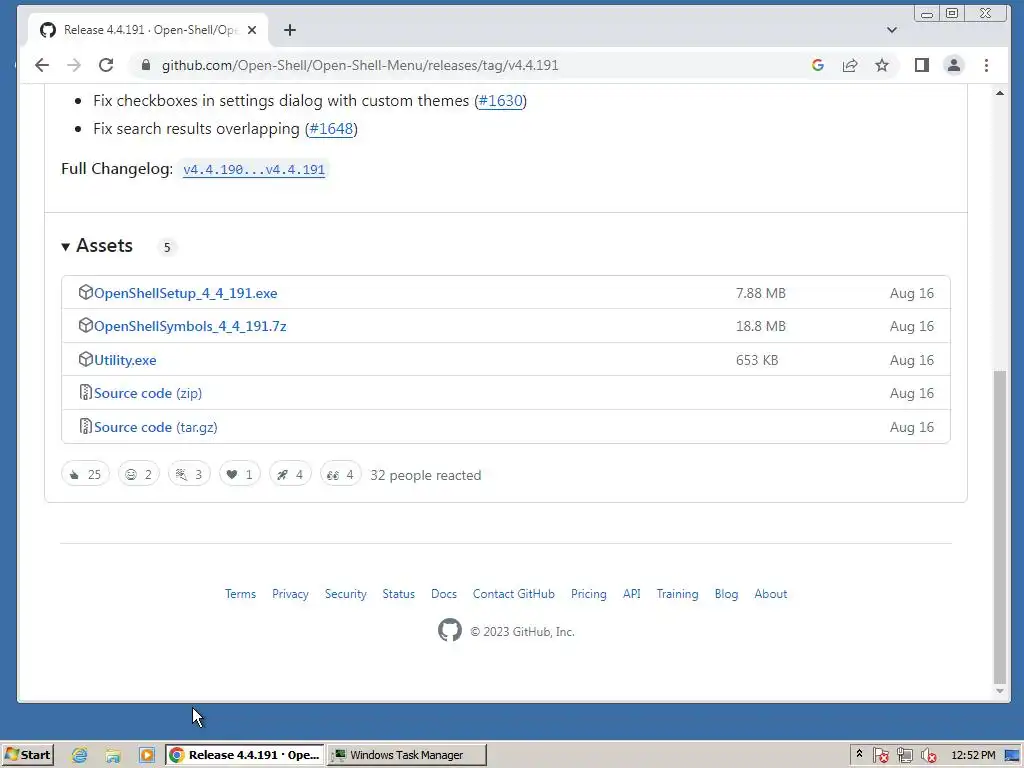Click the share page icon
This screenshot has width=1024, height=768.
pos(850,65)
